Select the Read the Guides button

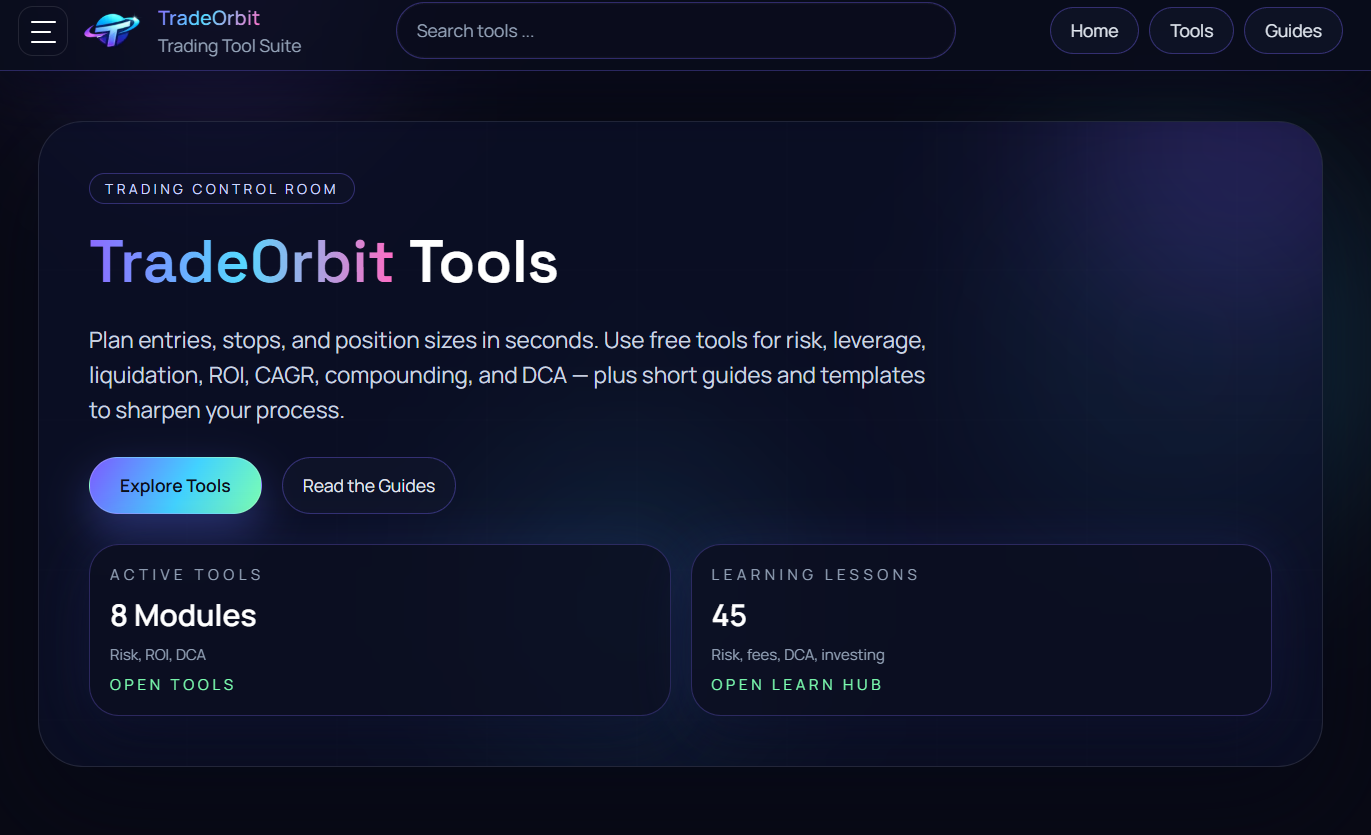point(368,485)
